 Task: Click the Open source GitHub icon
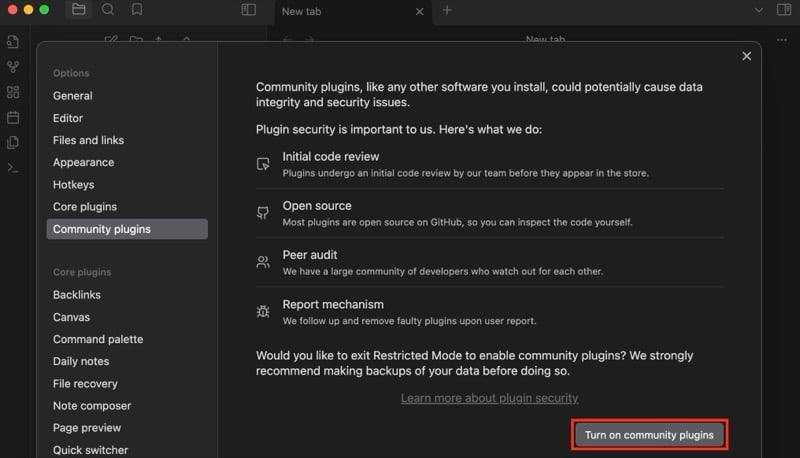[x=263, y=213]
